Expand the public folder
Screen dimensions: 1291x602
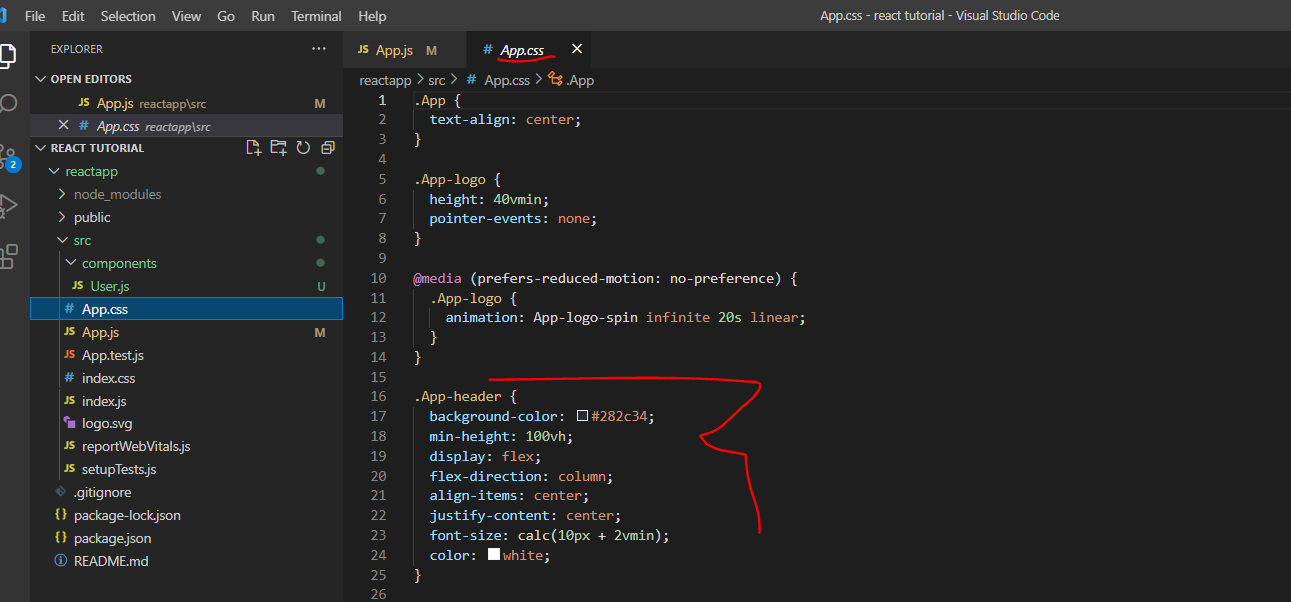(x=63, y=217)
